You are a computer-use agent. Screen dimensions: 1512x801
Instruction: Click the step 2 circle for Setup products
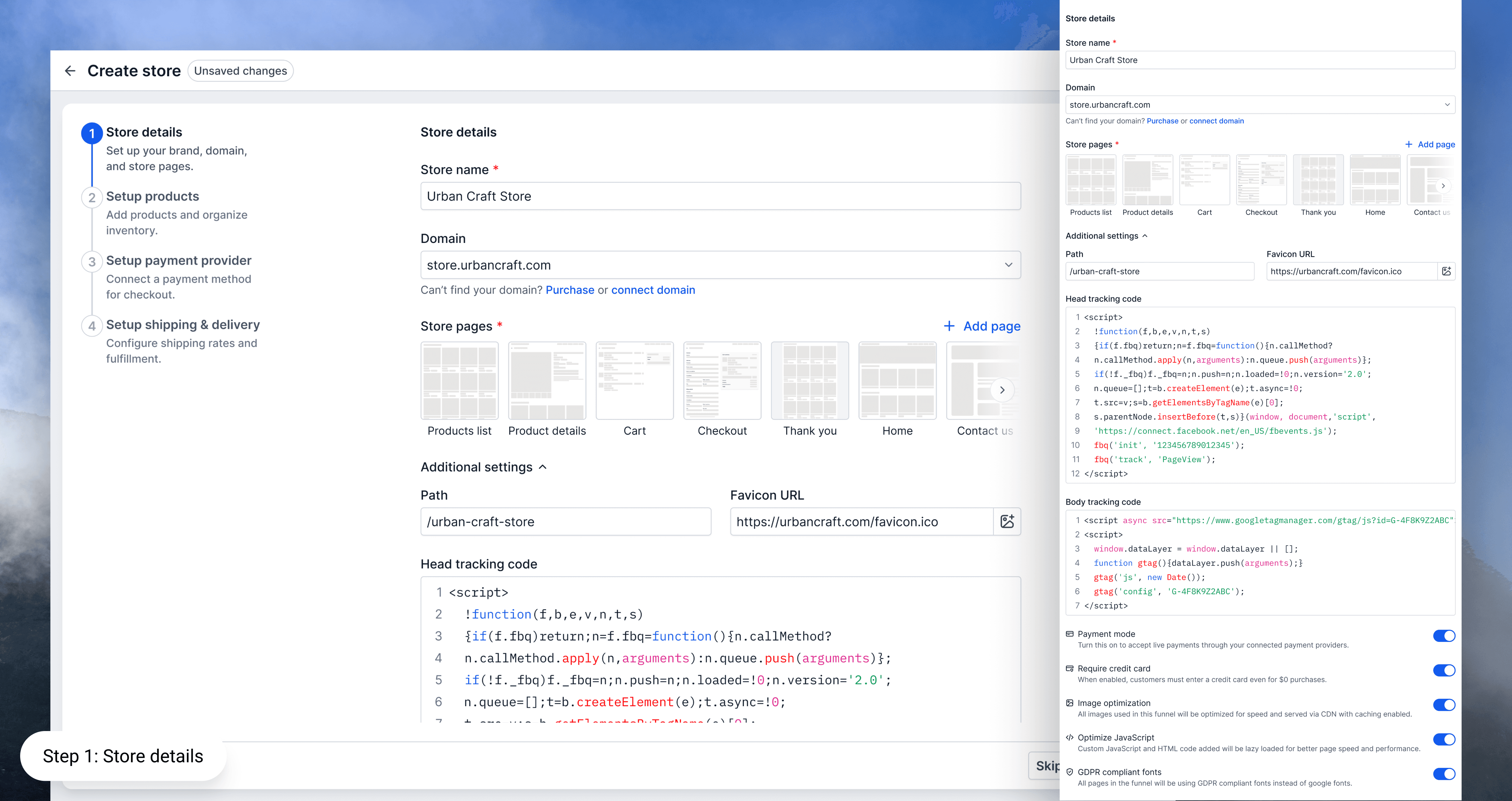click(x=92, y=198)
